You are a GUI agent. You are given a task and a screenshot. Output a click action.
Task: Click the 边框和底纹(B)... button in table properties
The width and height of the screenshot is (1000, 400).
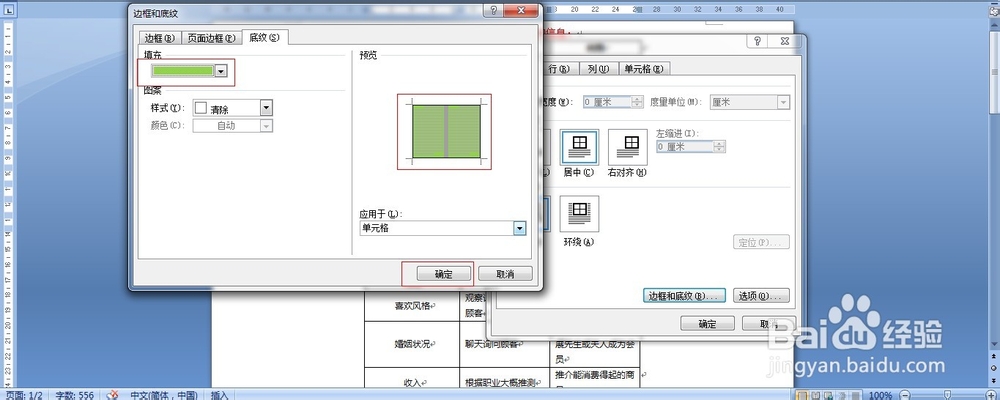point(684,296)
